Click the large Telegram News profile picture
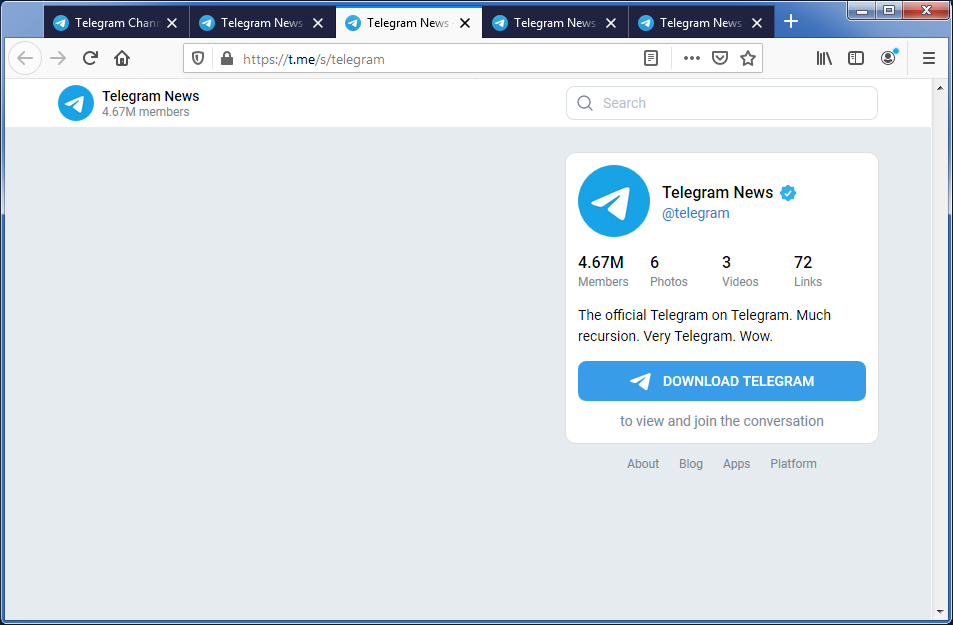Image resolution: width=953 pixels, height=625 pixels. point(614,201)
